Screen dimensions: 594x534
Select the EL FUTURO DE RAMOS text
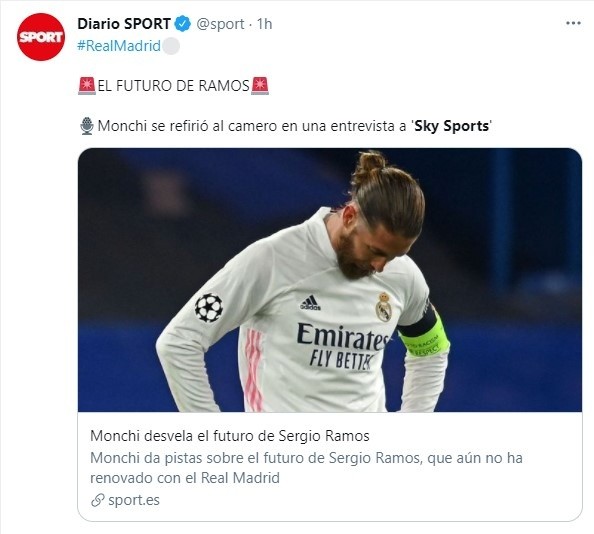coord(174,86)
